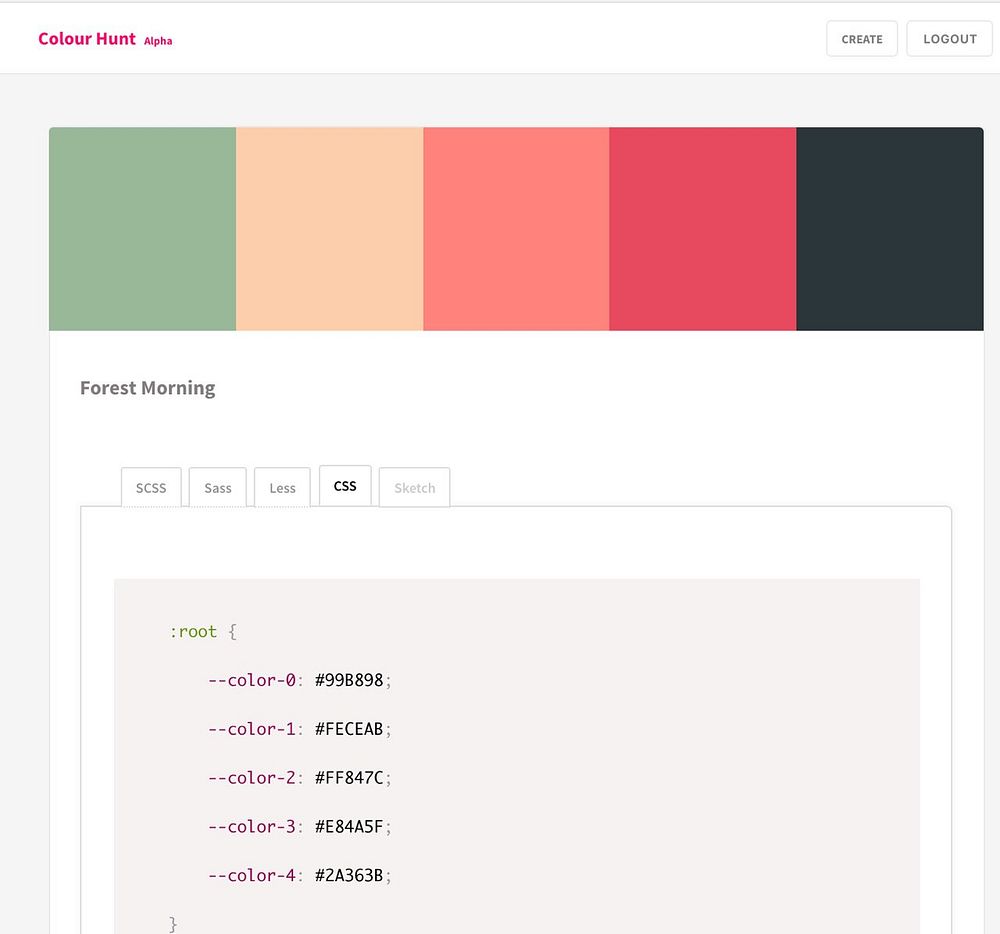
Task: Open the Sass tab
Action: pyautogui.click(x=217, y=488)
